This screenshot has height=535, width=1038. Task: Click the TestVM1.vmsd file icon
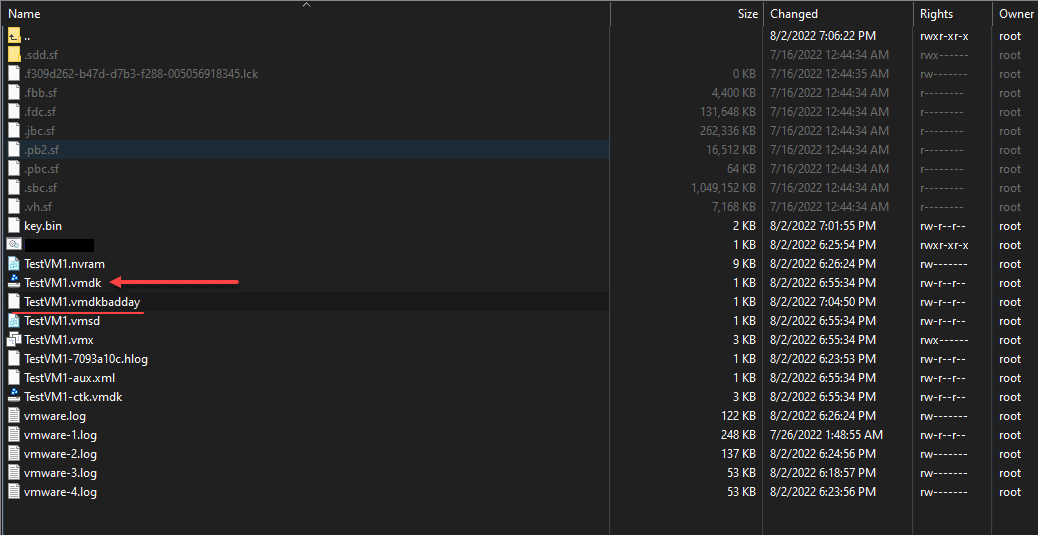14,321
